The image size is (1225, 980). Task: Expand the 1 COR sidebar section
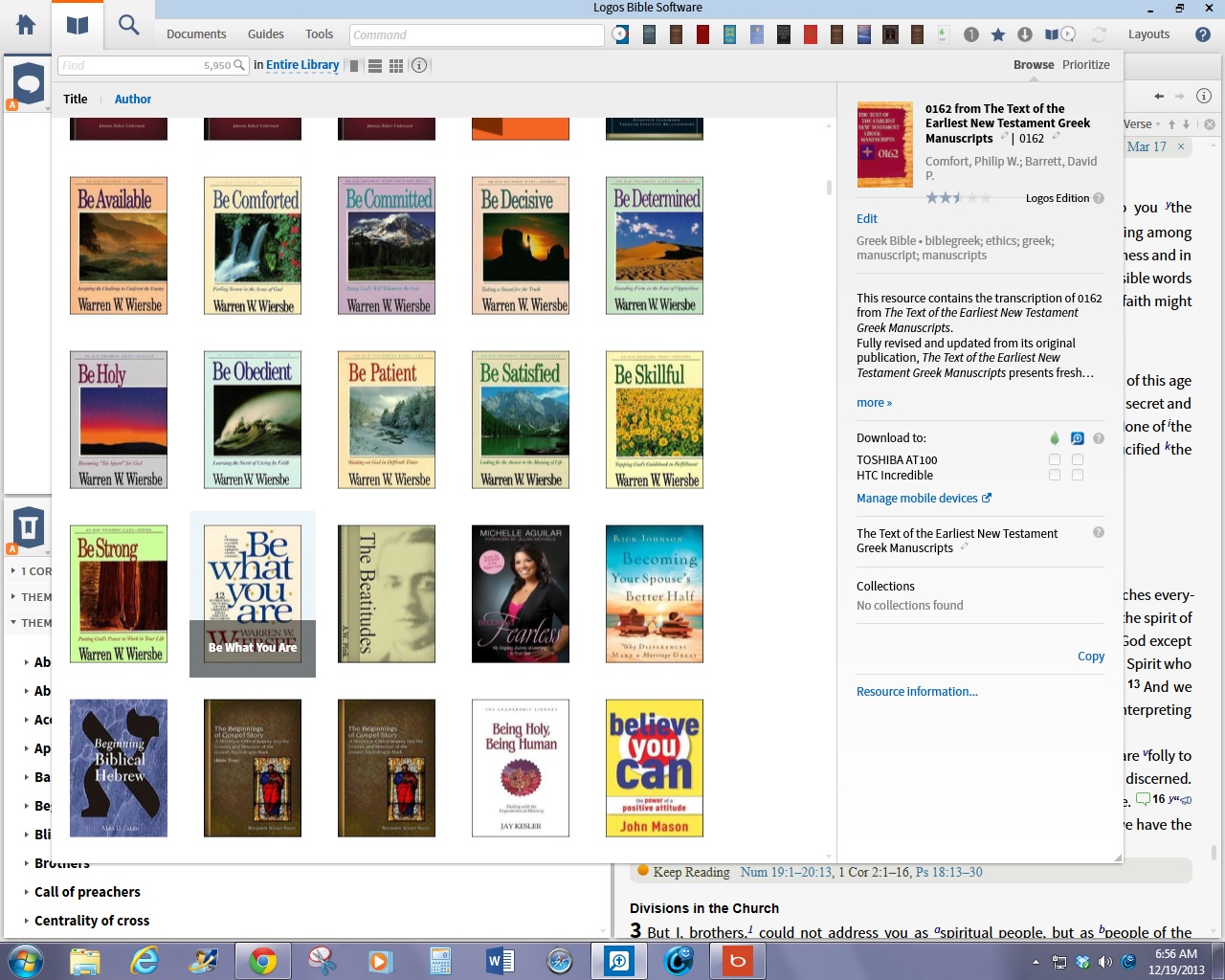(x=13, y=571)
